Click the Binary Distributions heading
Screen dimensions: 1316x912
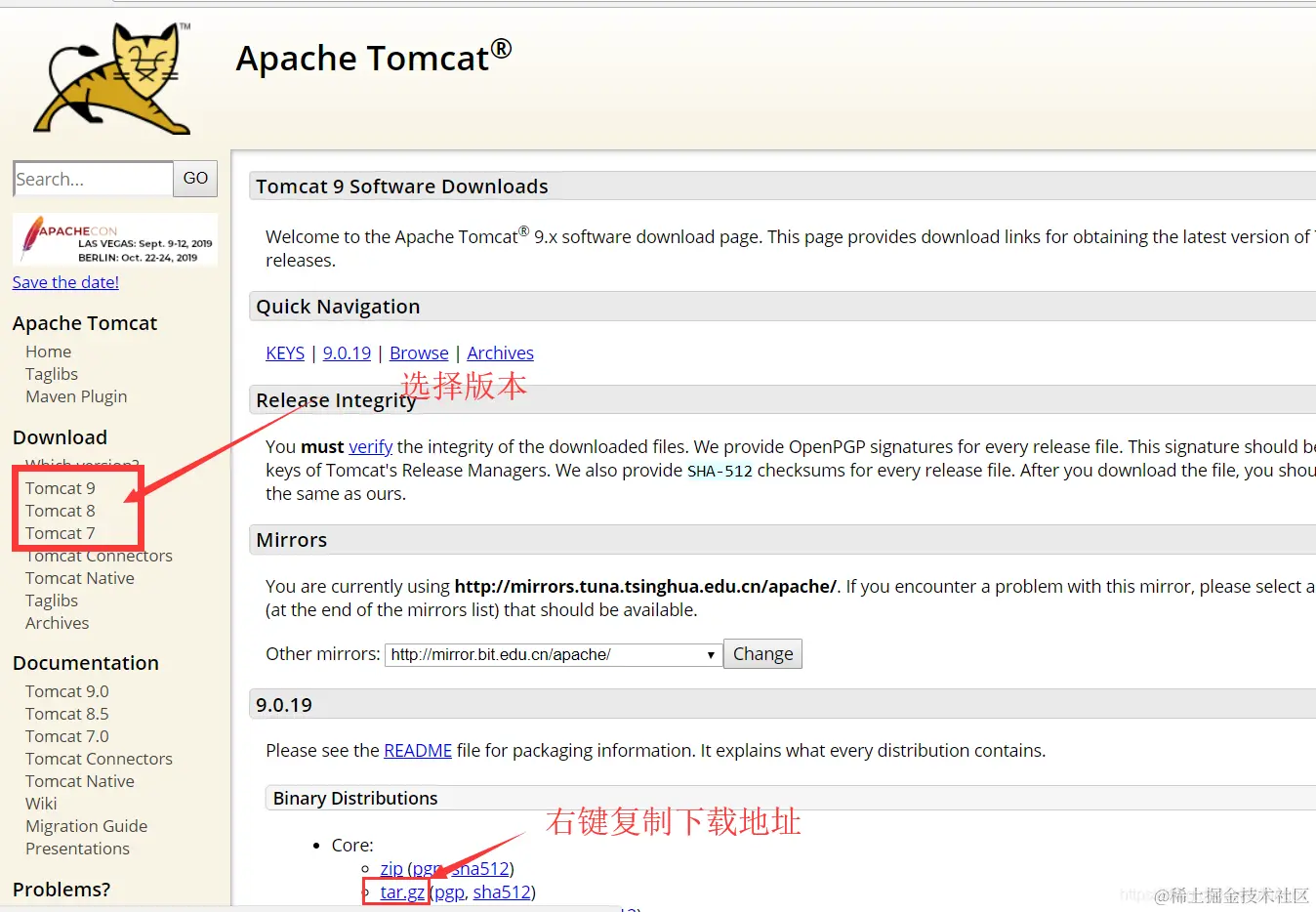[355, 798]
